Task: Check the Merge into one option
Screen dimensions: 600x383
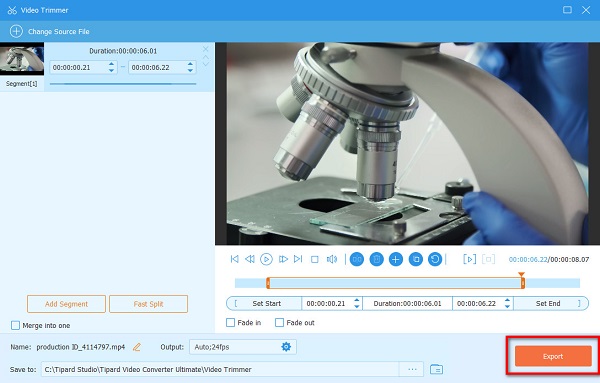Action: [15, 325]
